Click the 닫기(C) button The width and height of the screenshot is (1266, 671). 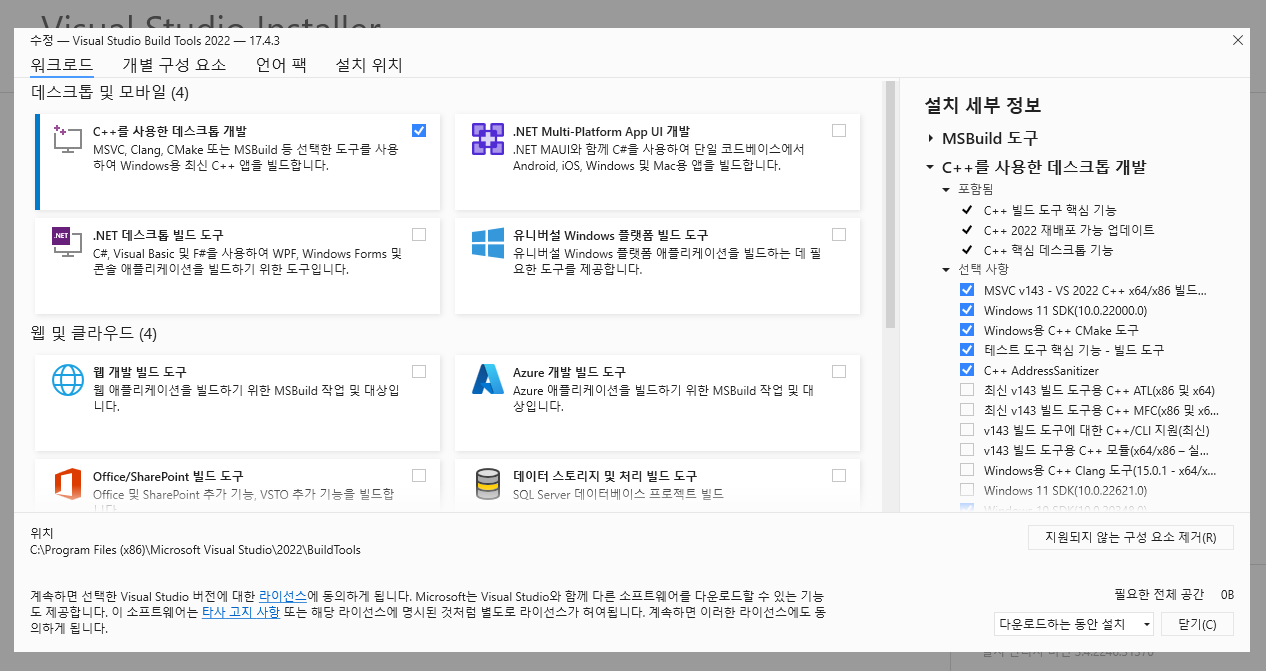tap(1197, 624)
